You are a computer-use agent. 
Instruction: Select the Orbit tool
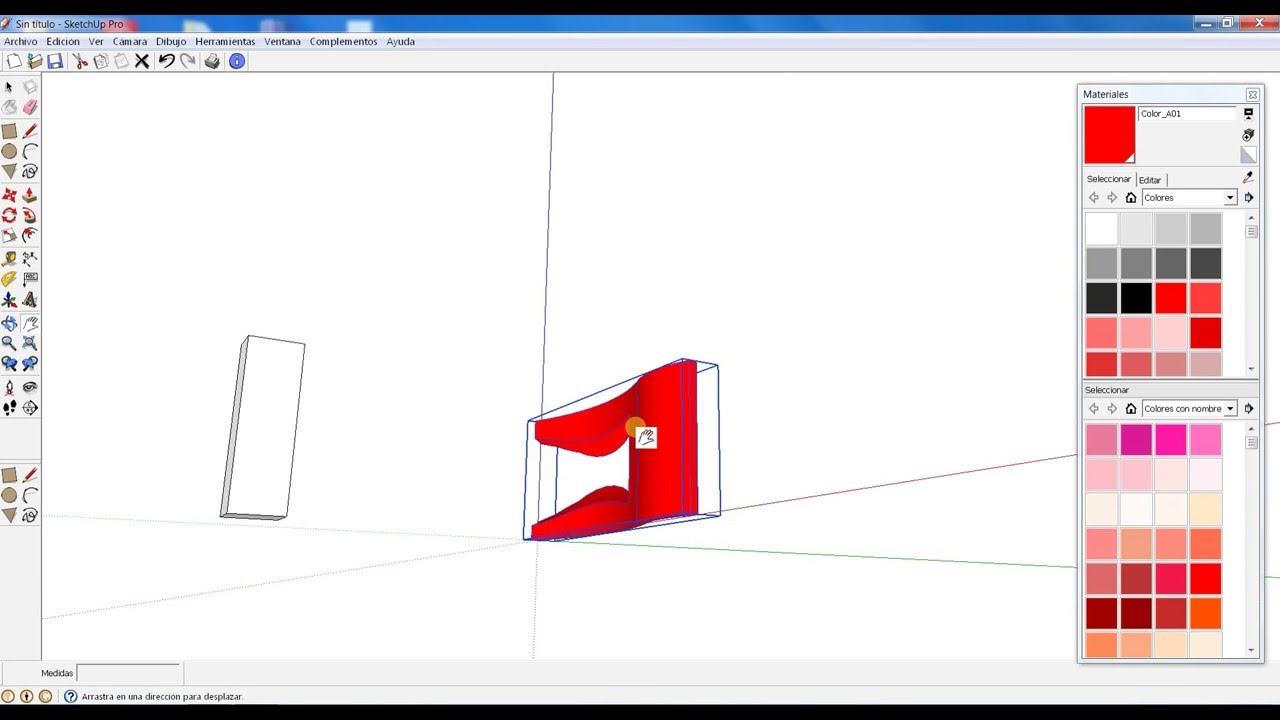pyautogui.click(x=9, y=323)
